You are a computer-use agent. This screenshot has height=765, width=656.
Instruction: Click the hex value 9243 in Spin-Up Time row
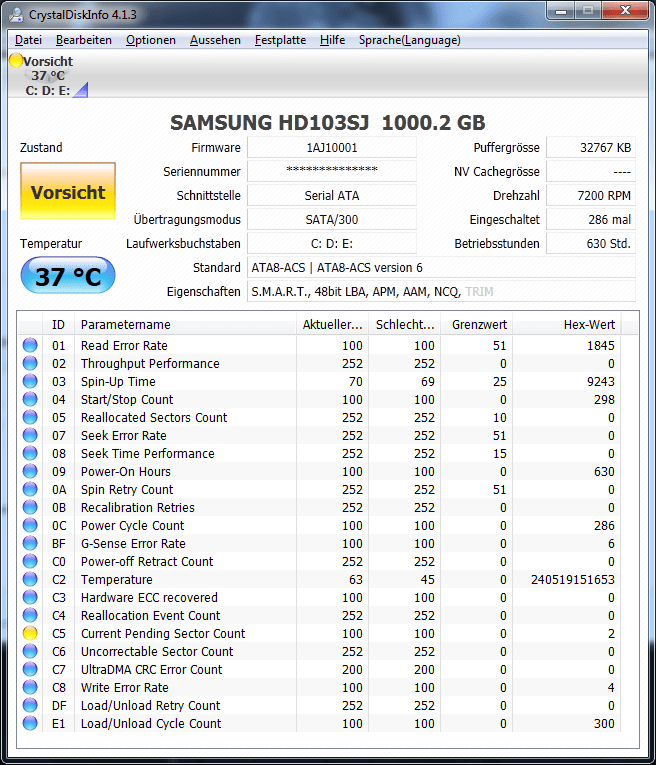[x=601, y=382]
